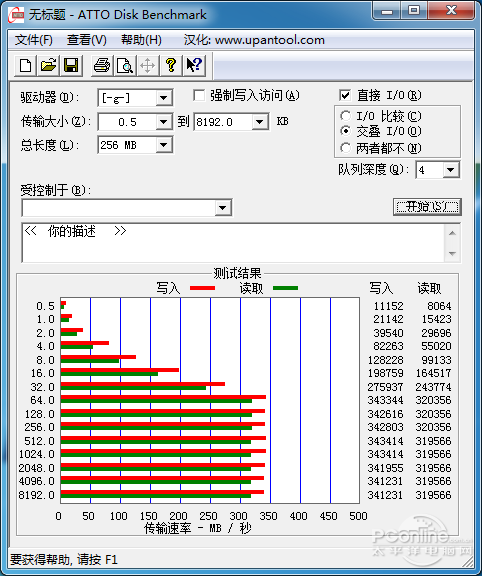Click the 汉化: www.upantool.com text
Viewport: 482px width, 576px height.
coord(254,40)
